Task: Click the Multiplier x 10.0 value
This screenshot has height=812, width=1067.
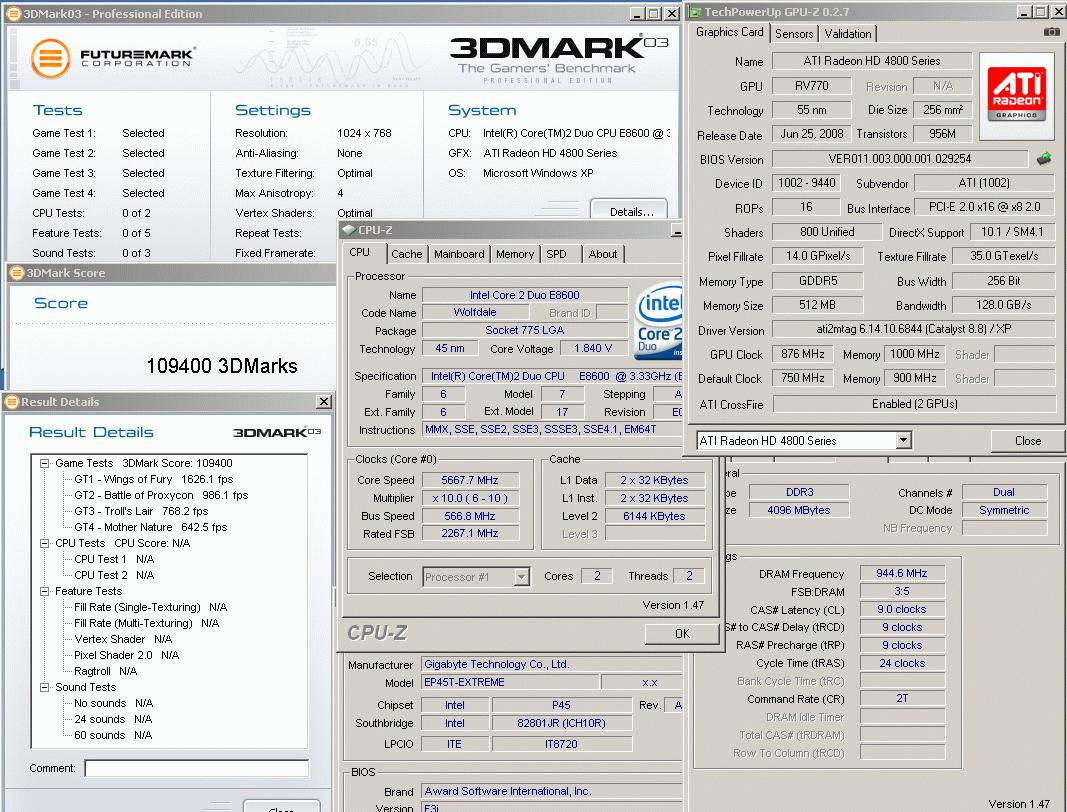Action: [470, 498]
